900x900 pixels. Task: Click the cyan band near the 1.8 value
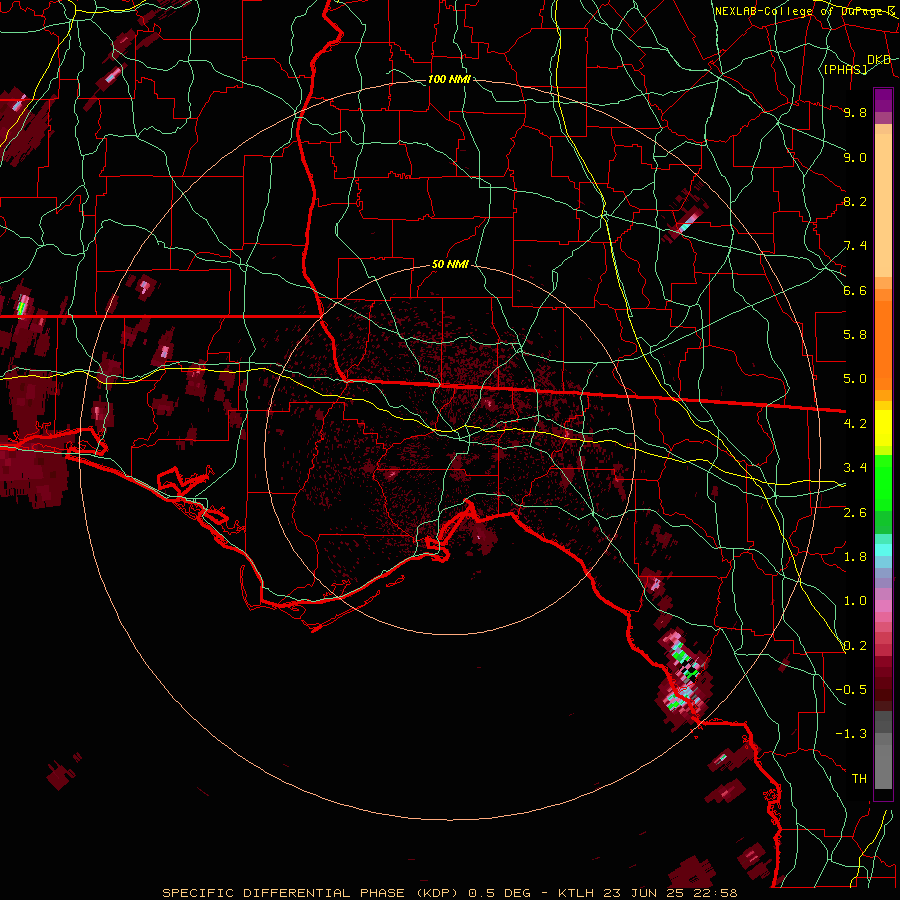[883, 550]
